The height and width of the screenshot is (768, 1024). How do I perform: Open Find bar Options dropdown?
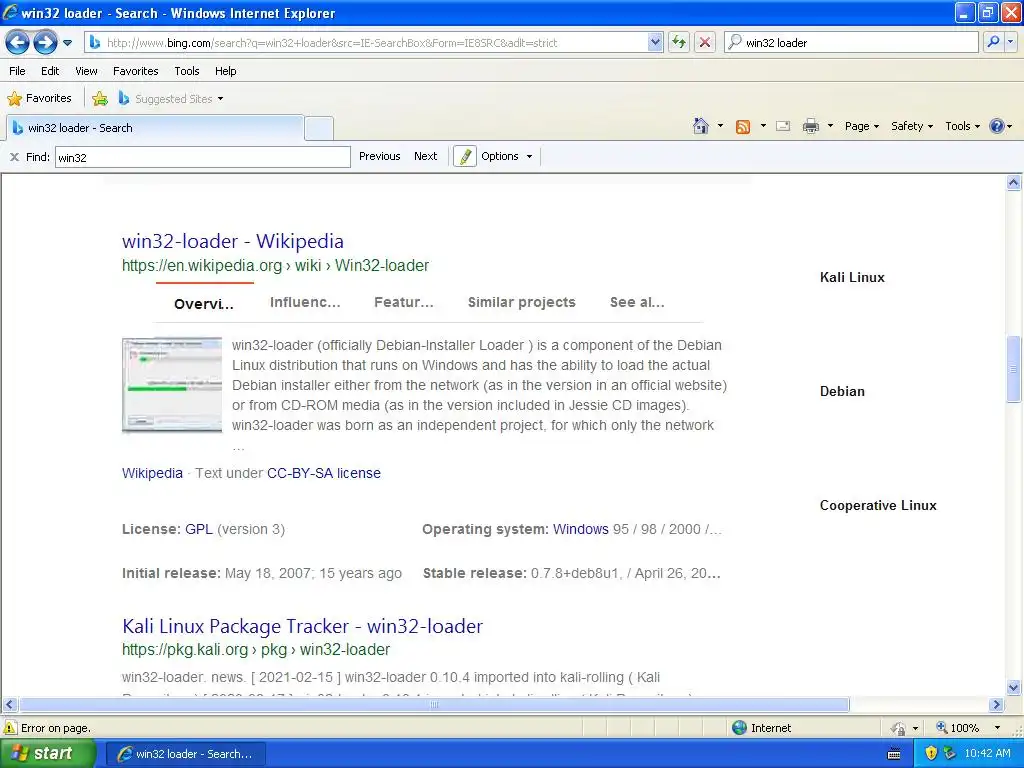pyautogui.click(x=507, y=156)
